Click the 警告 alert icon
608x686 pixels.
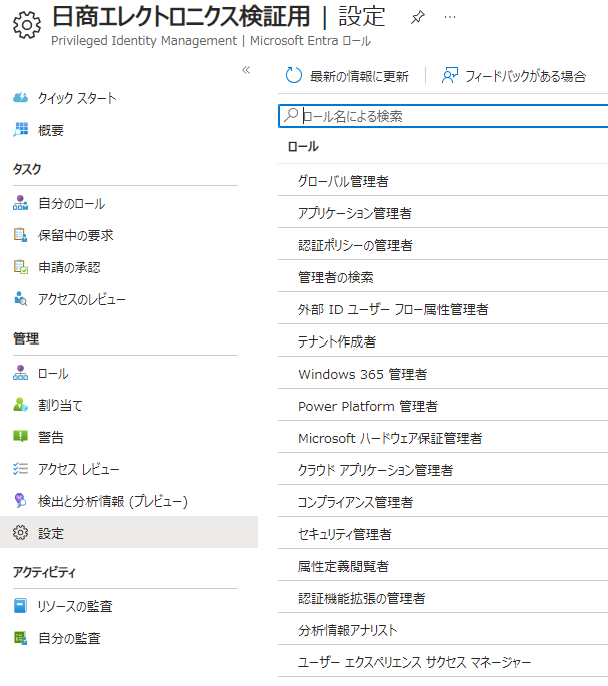tap(21, 437)
